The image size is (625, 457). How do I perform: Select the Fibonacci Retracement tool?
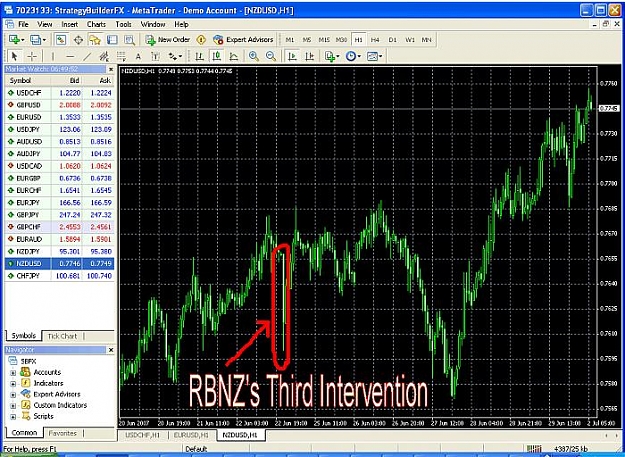click(121, 56)
